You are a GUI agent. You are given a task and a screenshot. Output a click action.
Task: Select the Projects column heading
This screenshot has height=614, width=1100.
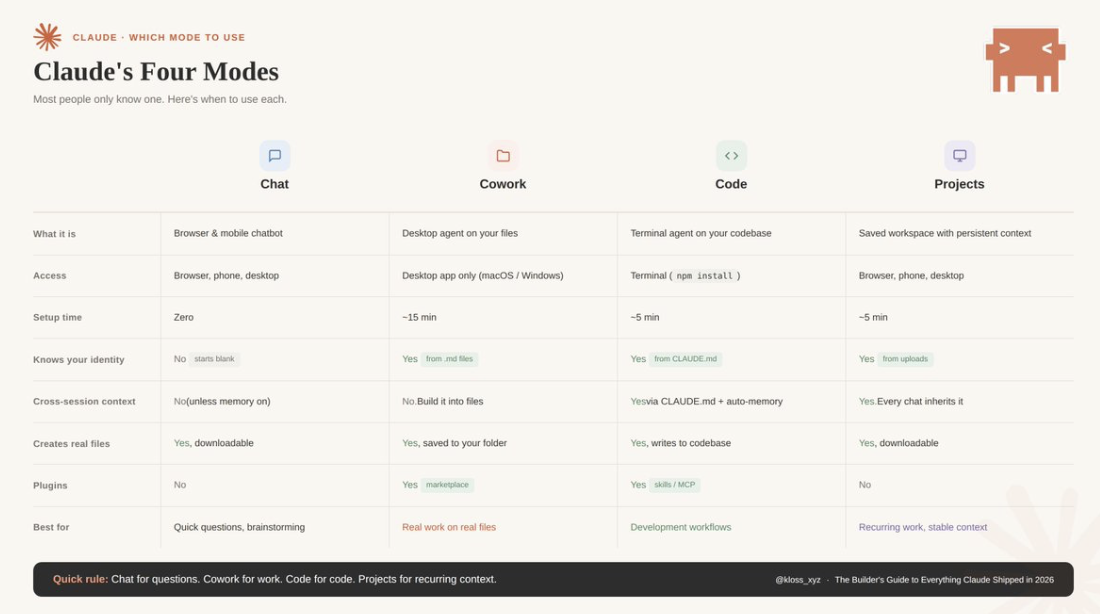pyautogui.click(x=959, y=184)
